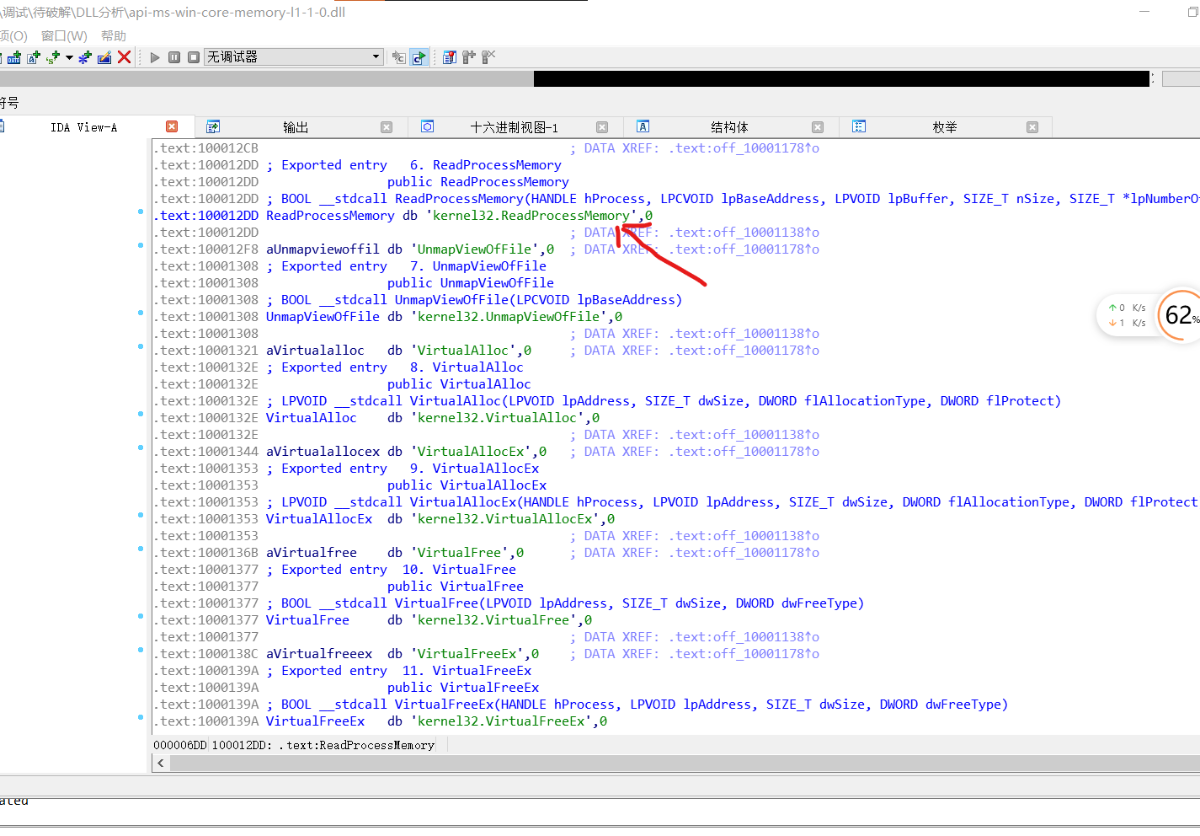
Task: Click 'public ReadProcessMemory' line
Action: coord(478,182)
